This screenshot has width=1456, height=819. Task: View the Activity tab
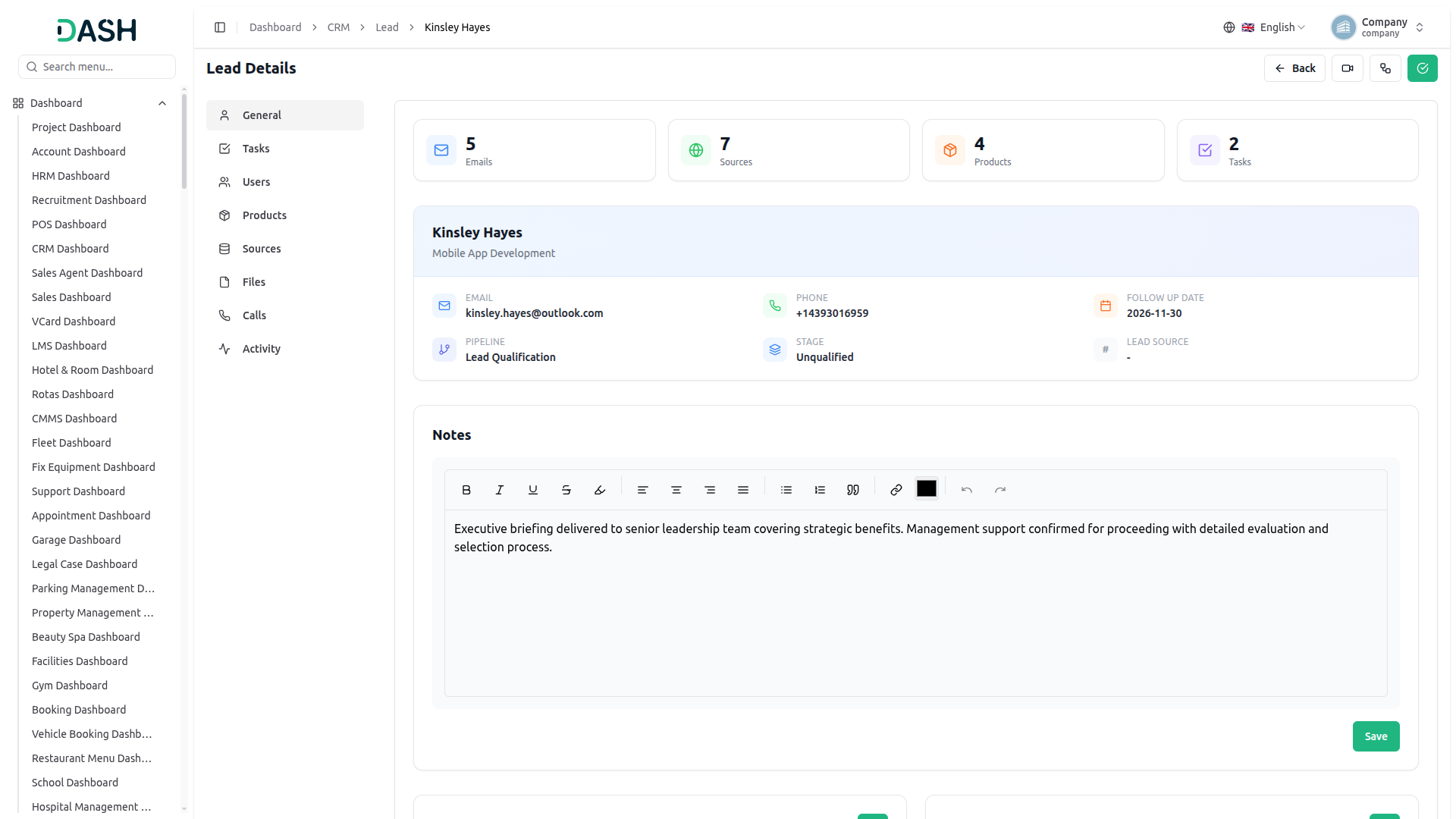pyautogui.click(x=285, y=349)
